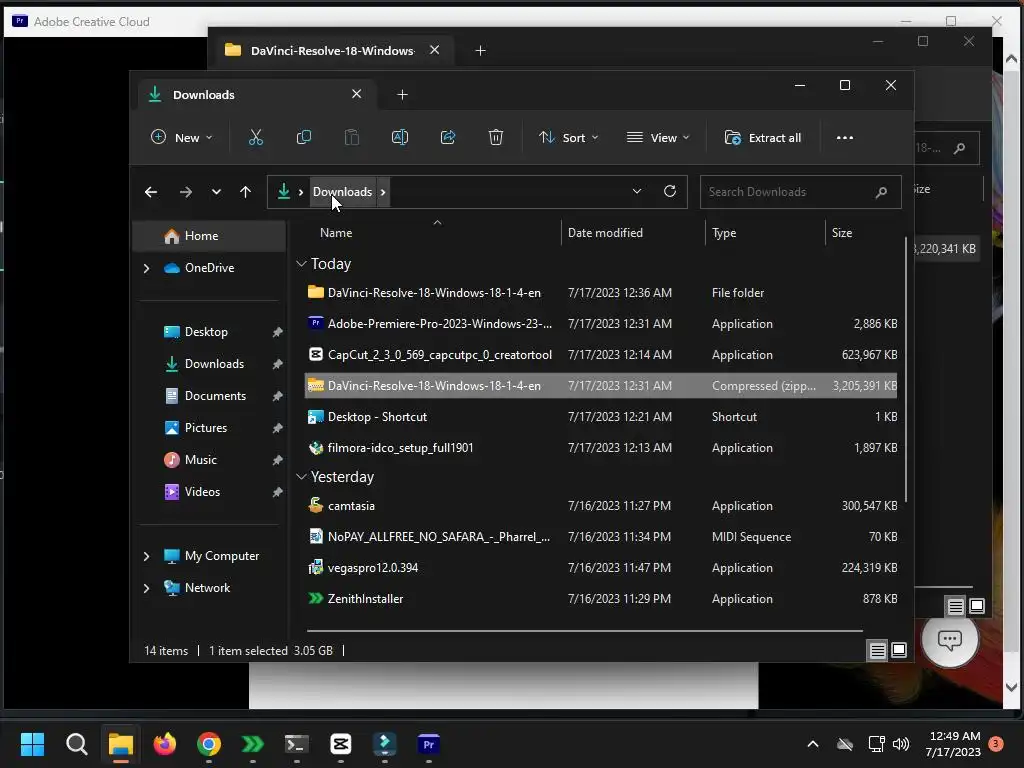The image size is (1024, 768).
Task: Open the Zenith green arrows taskbar icon
Action: (253, 744)
